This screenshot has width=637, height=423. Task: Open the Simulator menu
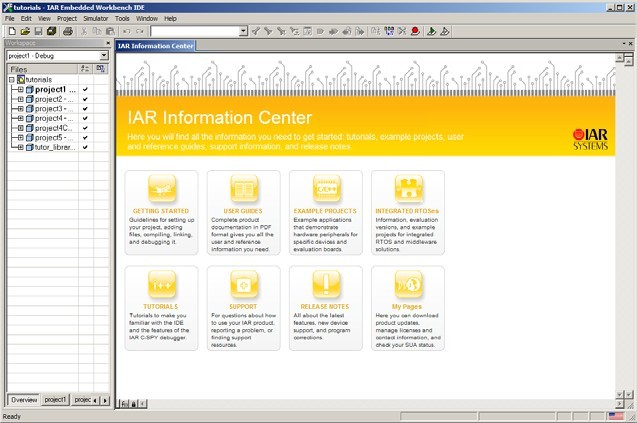[x=95, y=18]
